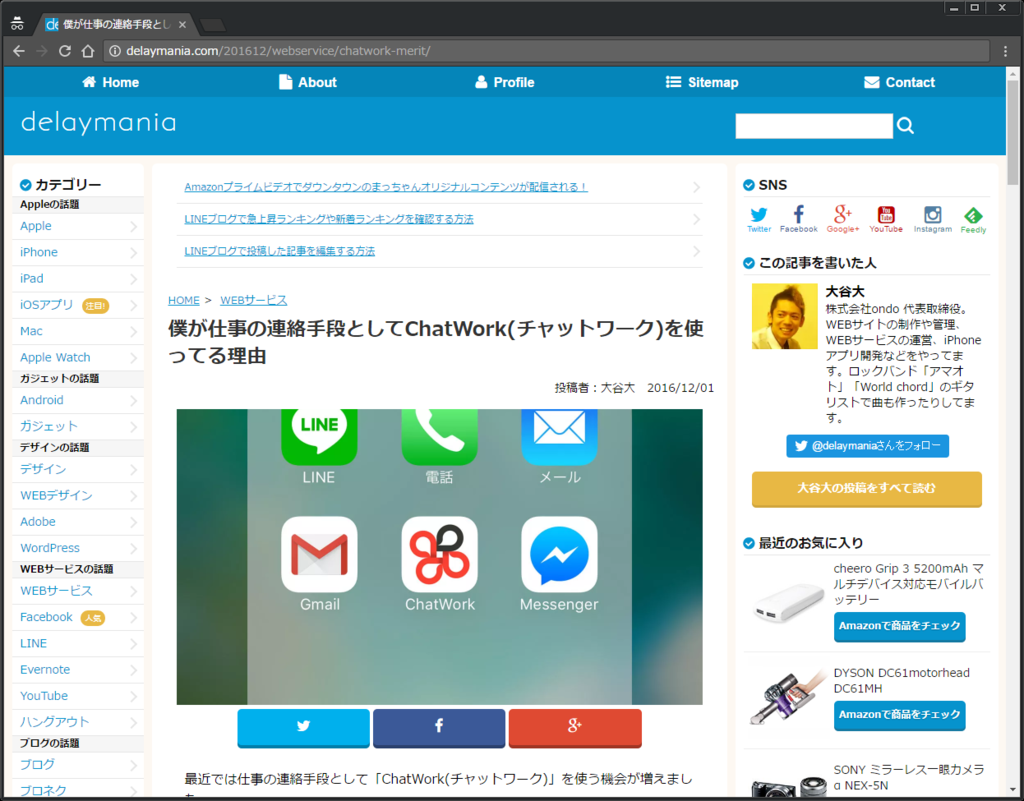Click the address bar URL

click(x=278, y=51)
